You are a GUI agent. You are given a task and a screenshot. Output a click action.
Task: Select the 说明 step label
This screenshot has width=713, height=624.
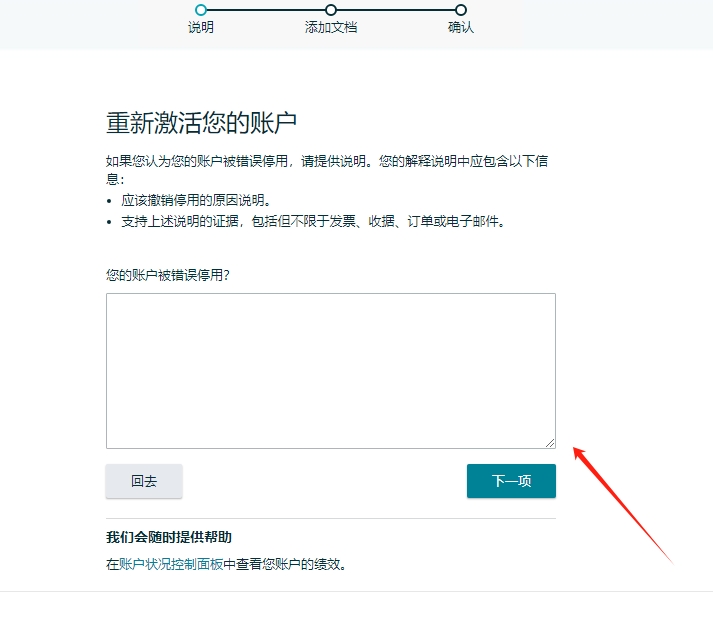click(201, 27)
